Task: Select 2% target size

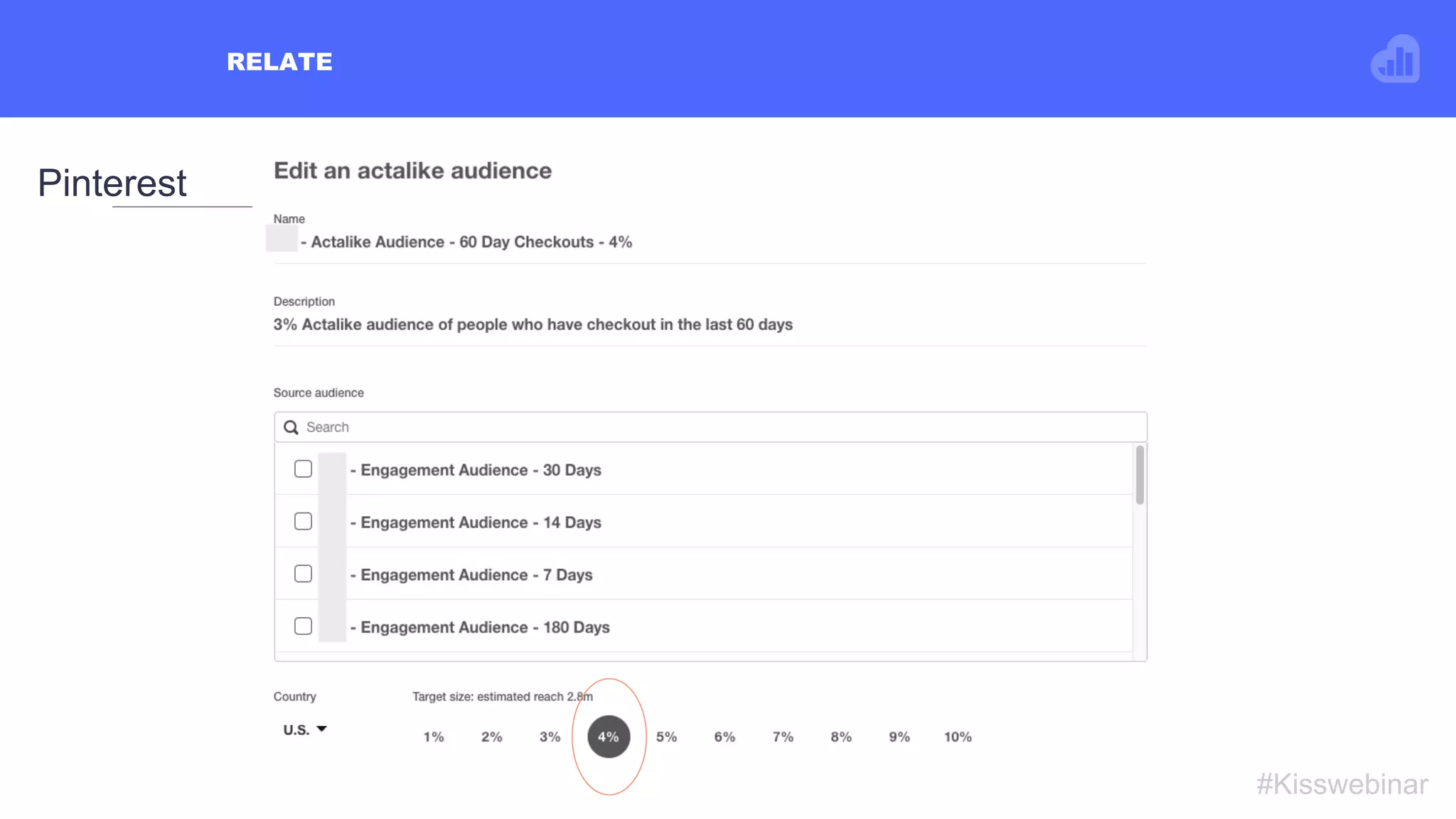Action: (492, 737)
